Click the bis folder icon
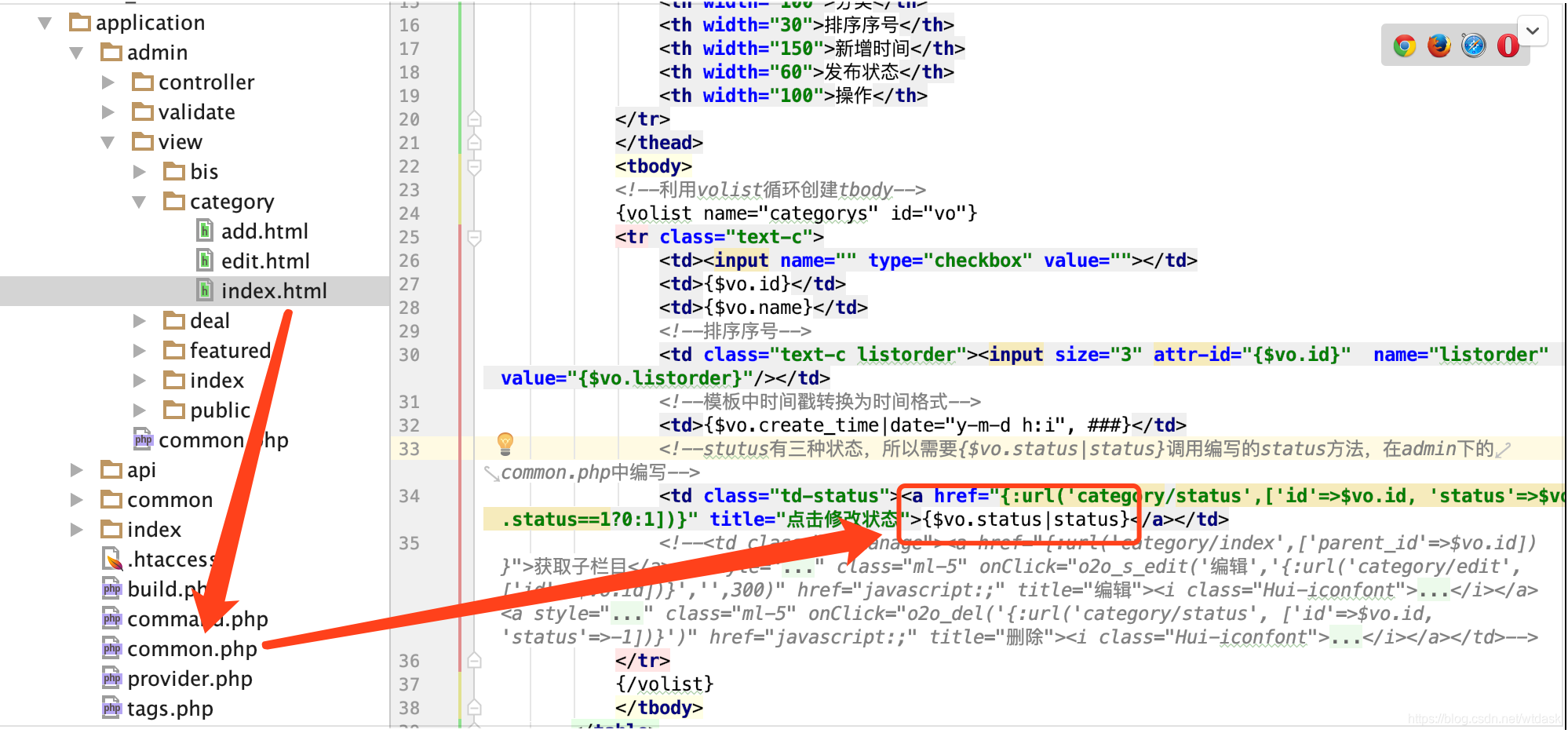This screenshot has width=1568, height=733. tap(174, 171)
